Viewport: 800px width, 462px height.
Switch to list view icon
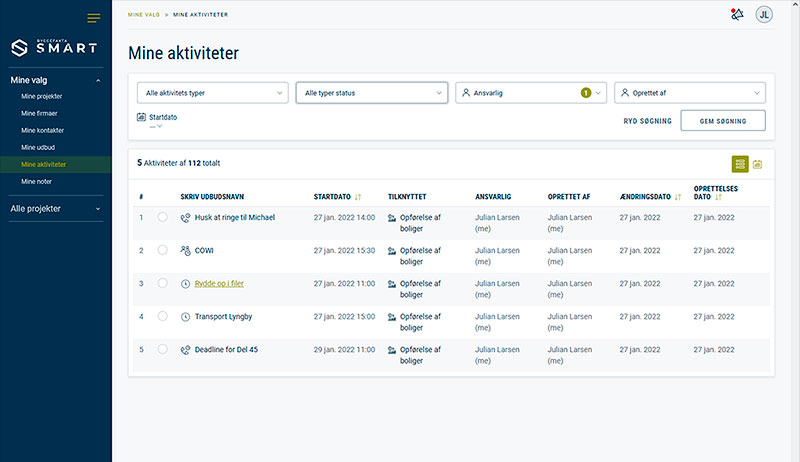click(x=740, y=164)
